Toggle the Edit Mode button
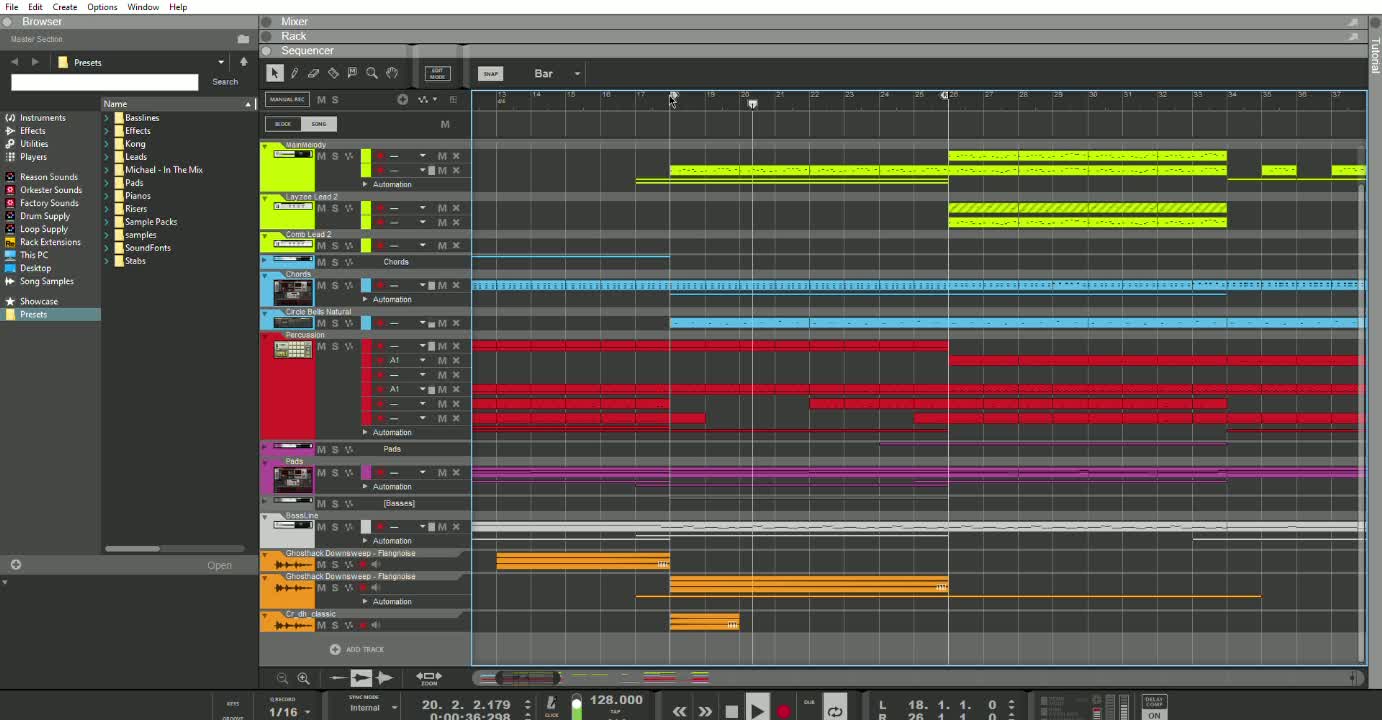 pyautogui.click(x=437, y=73)
